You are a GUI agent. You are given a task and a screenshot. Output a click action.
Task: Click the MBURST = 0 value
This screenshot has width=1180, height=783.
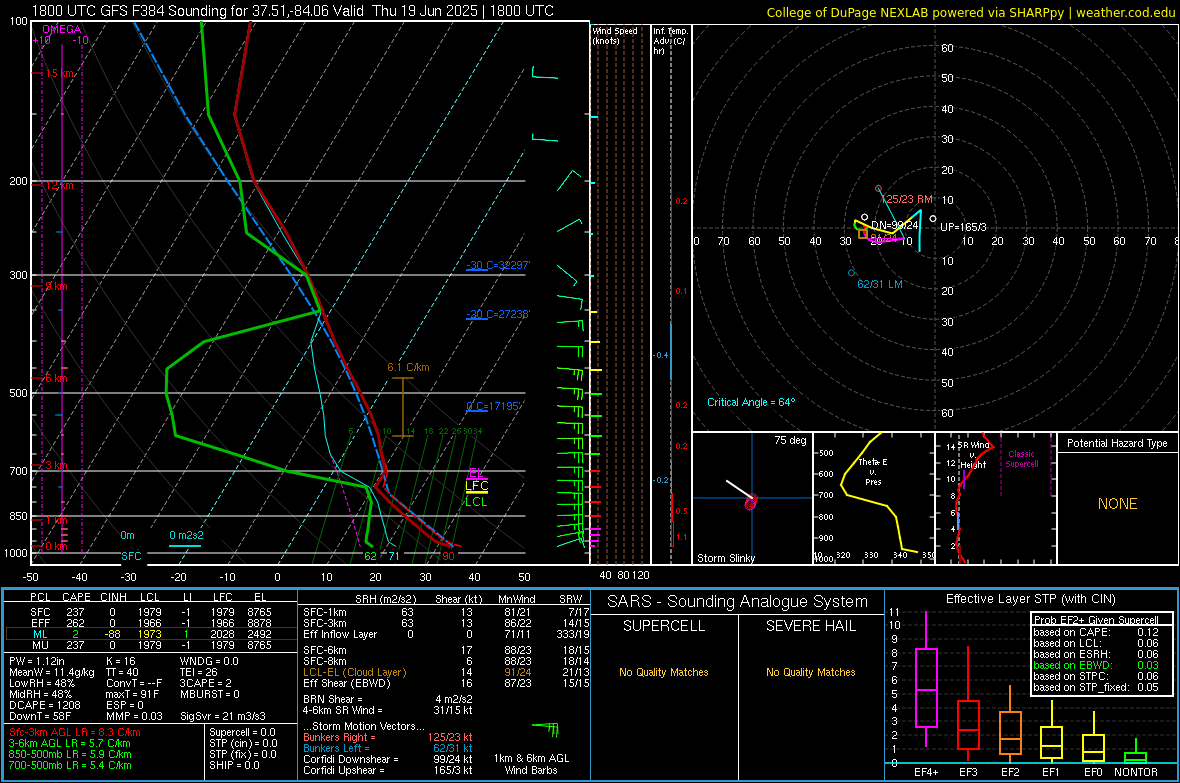(x=210, y=694)
